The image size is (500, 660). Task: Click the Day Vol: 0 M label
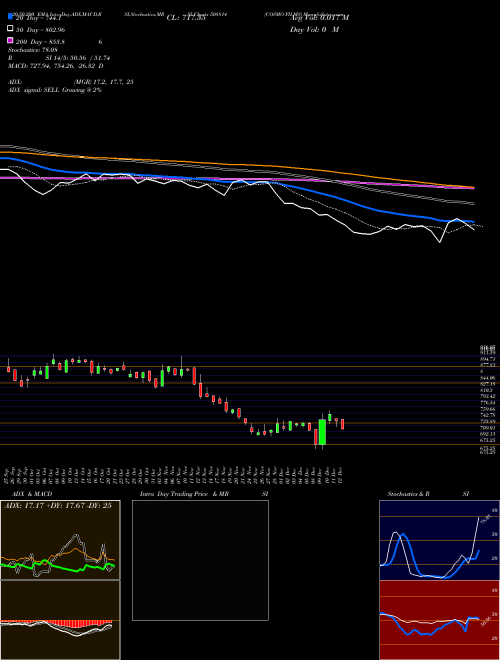click(314, 30)
